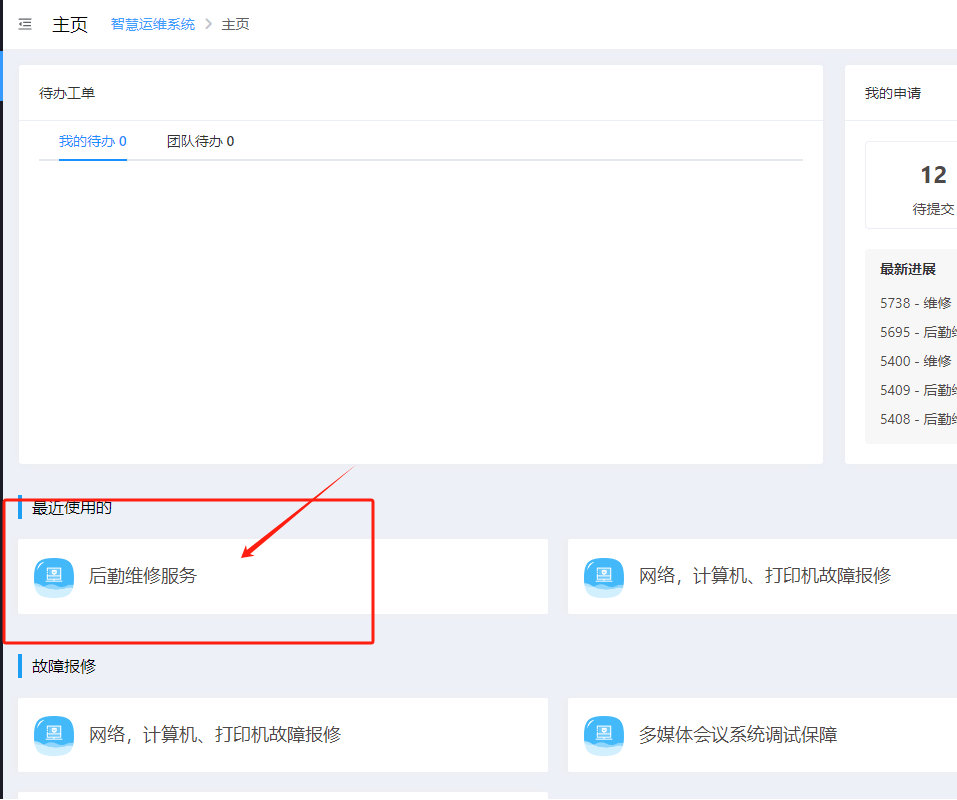Image resolution: width=957 pixels, height=800 pixels.
Task: Click the 待办工单 panel header
Action: point(67,93)
